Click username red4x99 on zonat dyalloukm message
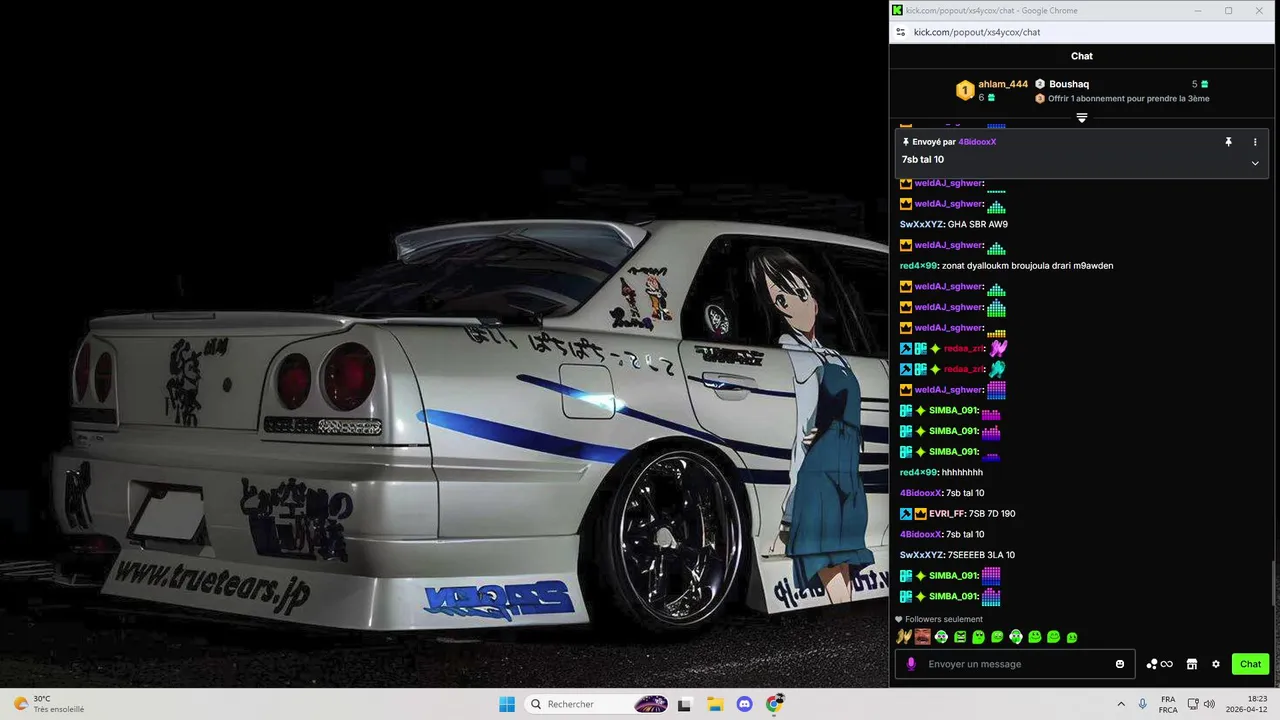The width and height of the screenshot is (1280, 720). [919, 266]
